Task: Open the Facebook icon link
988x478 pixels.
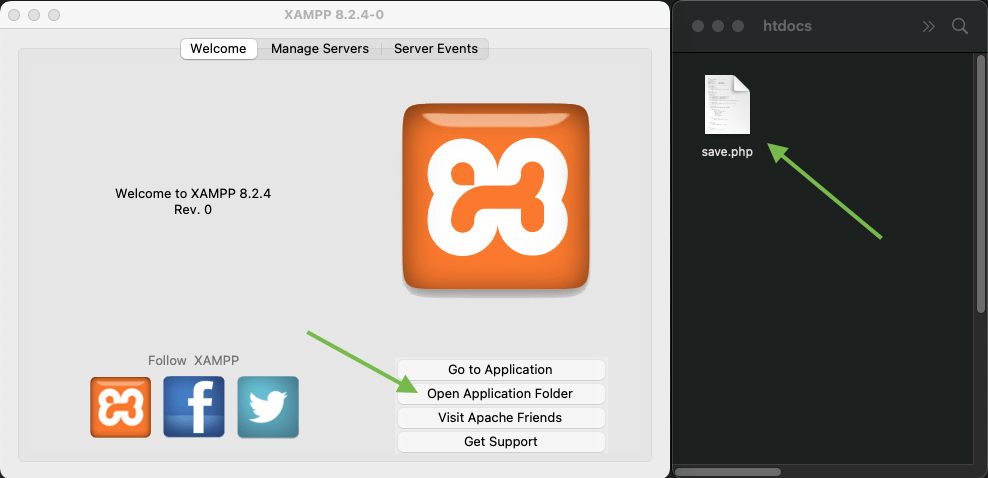Action: [194, 407]
